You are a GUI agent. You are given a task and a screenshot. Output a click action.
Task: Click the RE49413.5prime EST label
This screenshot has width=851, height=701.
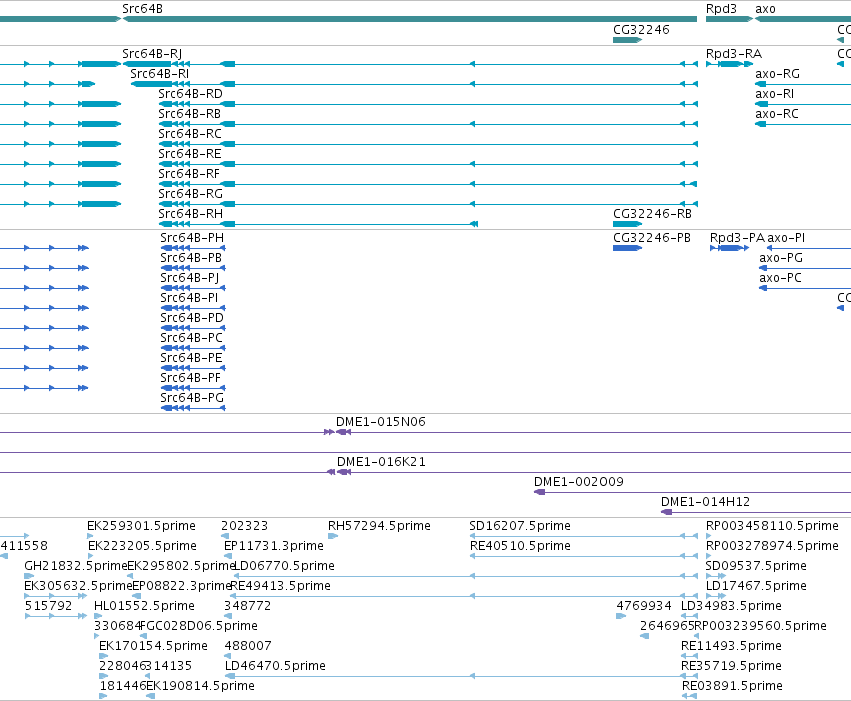(x=281, y=586)
